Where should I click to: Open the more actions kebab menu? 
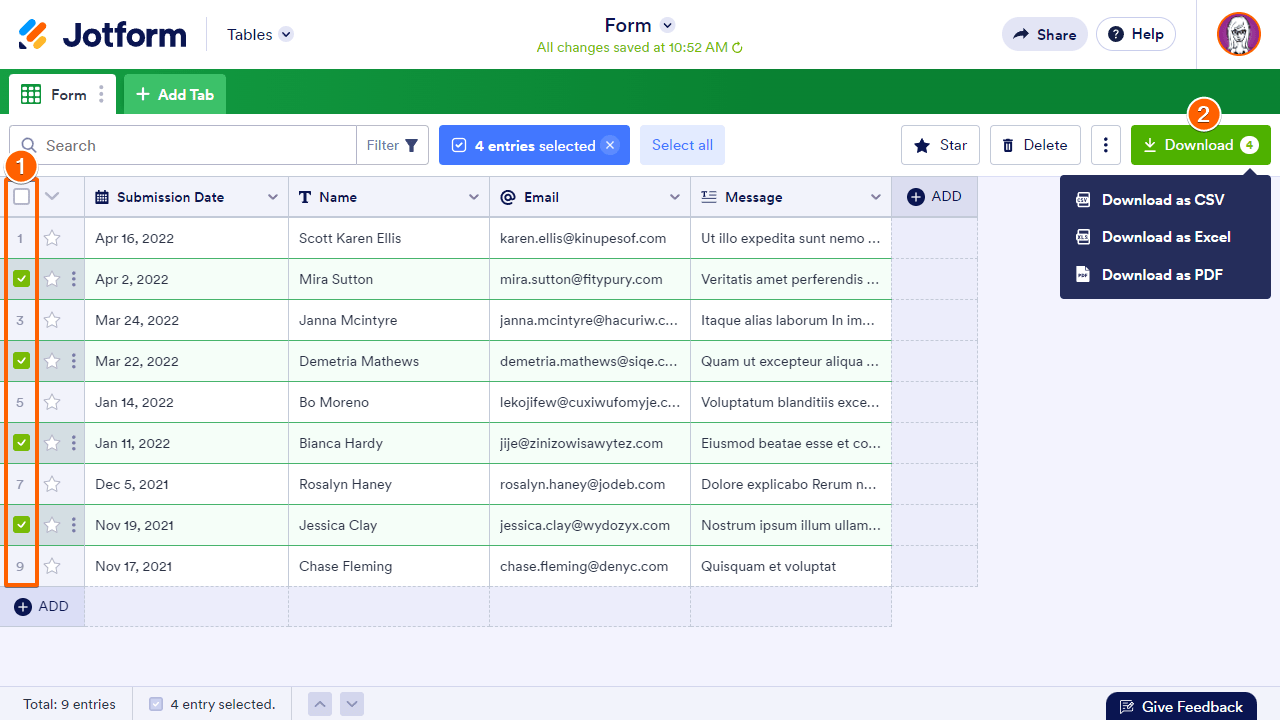pos(1105,145)
